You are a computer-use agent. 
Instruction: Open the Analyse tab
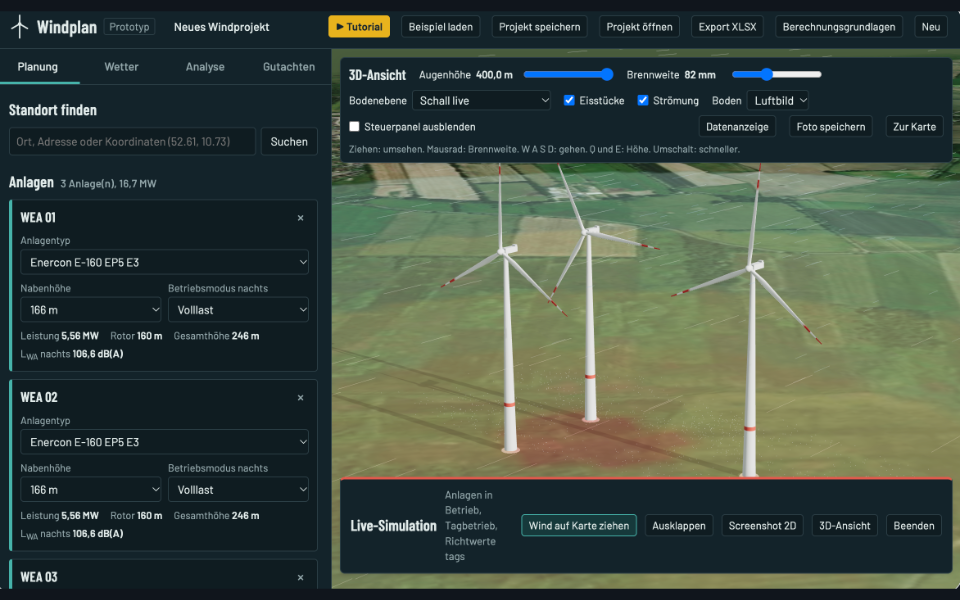coord(205,67)
